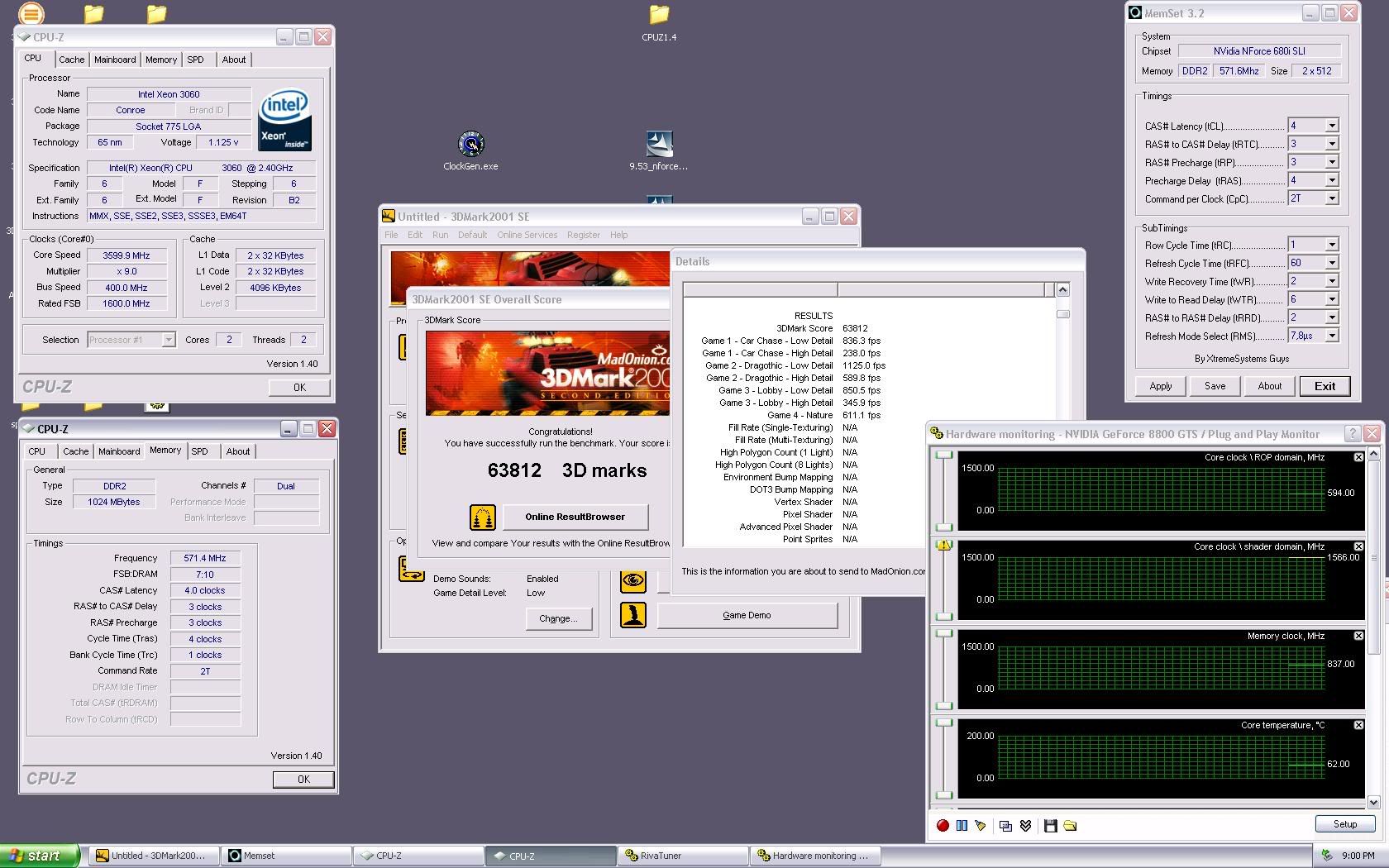Expand the CAS# Latency (tCL) dropdown

point(1331,126)
